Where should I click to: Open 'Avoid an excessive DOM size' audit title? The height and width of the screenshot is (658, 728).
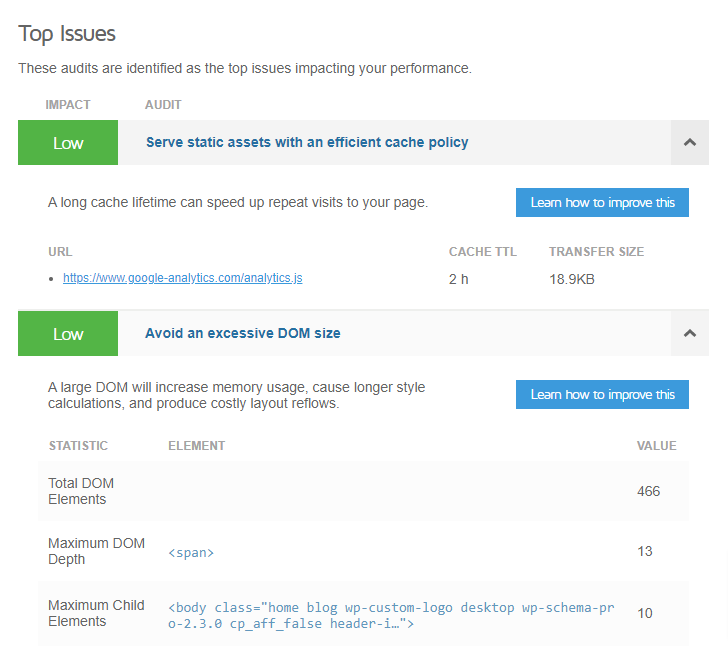tap(243, 333)
